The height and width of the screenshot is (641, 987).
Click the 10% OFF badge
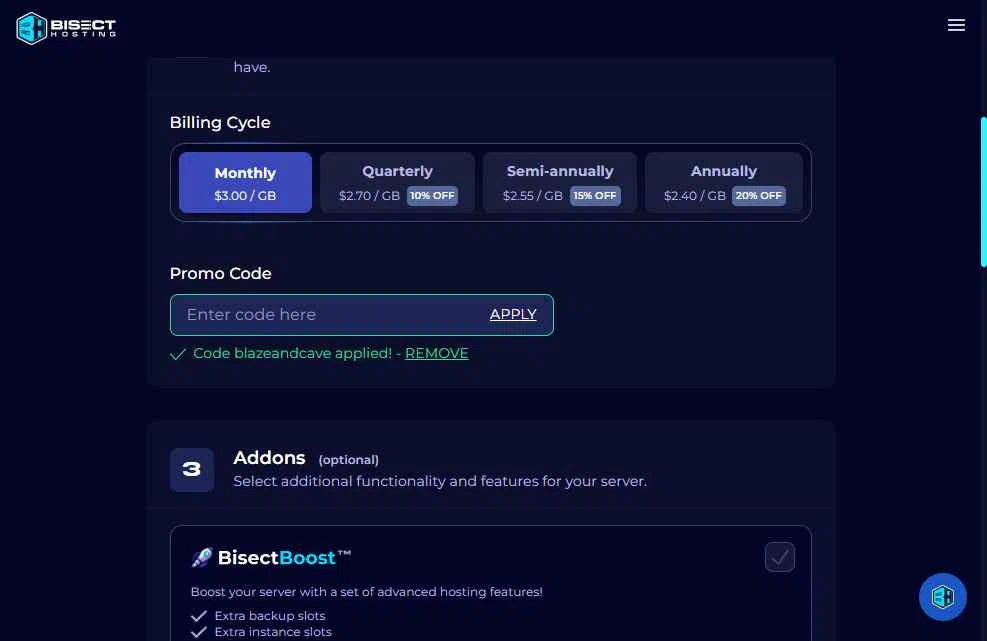click(x=432, y=196)
